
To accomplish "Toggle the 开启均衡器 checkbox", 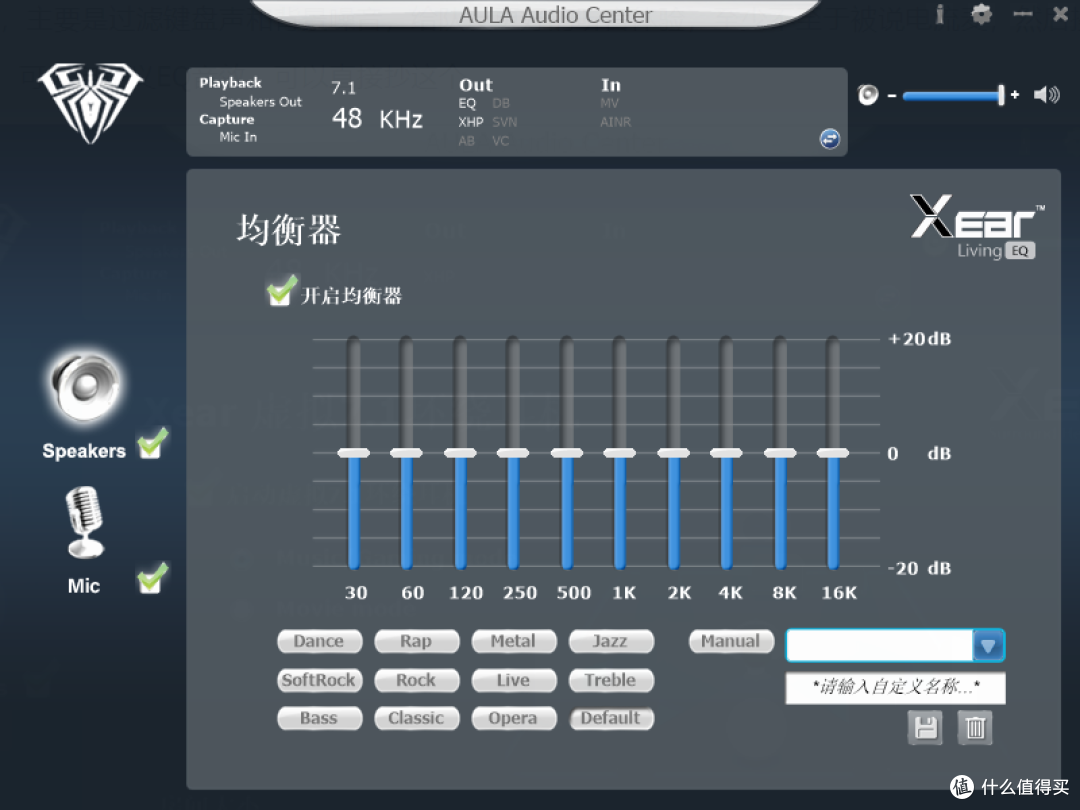I will pos(281,291).
